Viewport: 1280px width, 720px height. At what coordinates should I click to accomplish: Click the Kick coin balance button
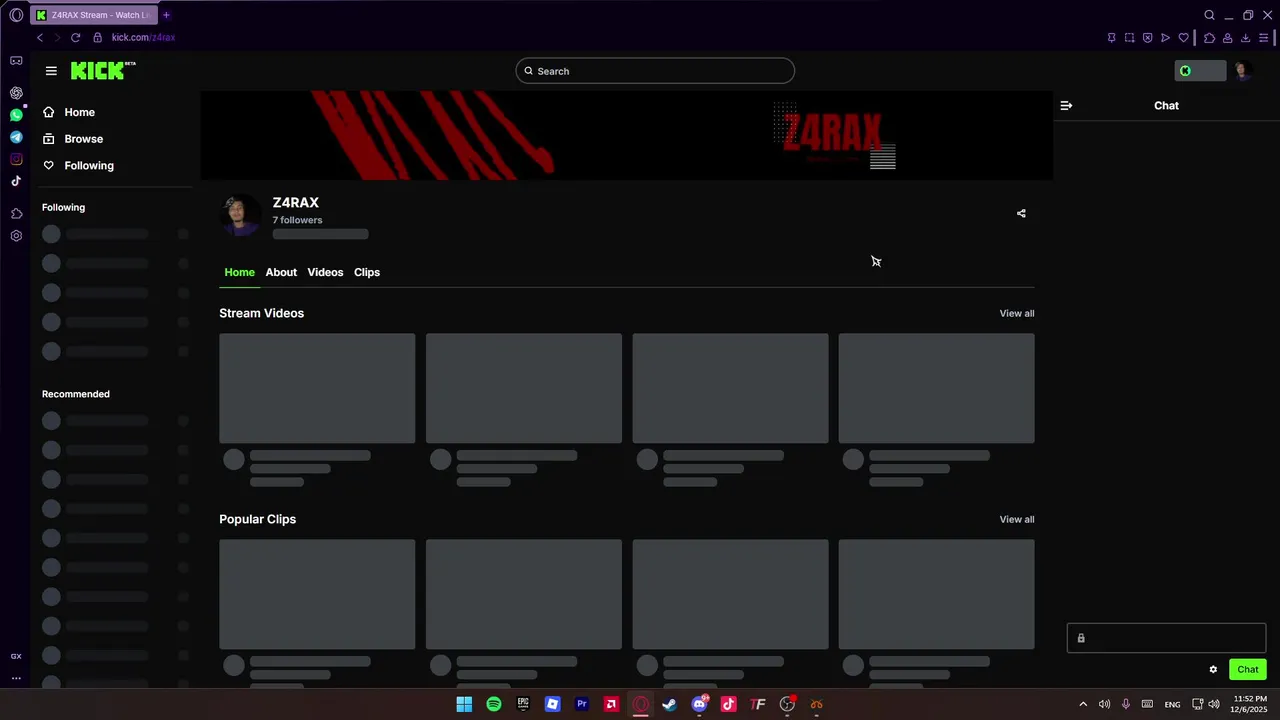click(x=1199, y=71)
